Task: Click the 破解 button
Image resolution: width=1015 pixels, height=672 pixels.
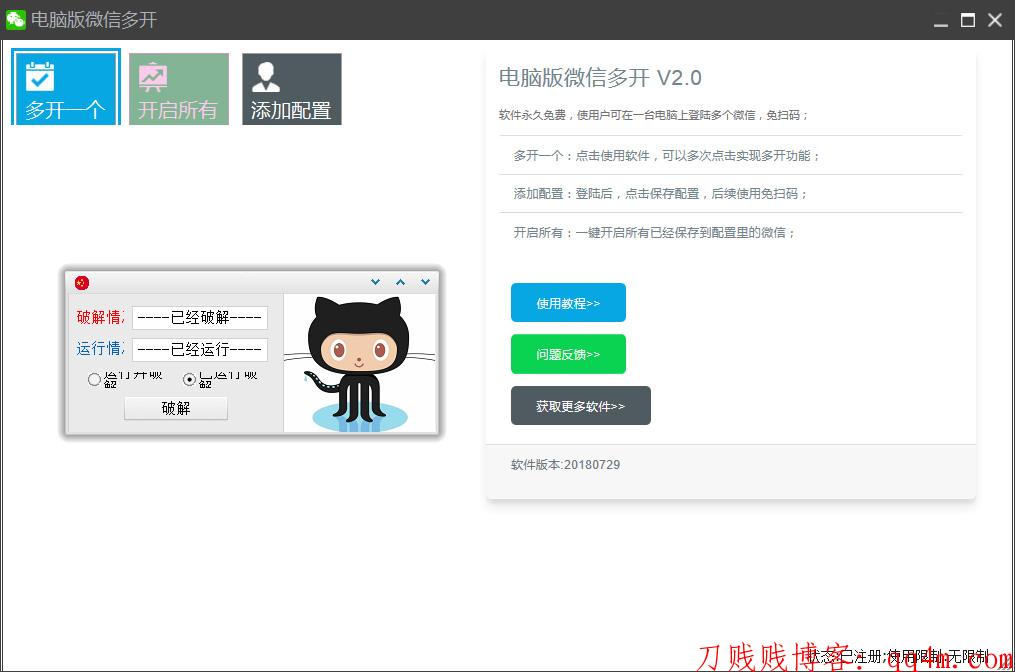Action: (176, 408)
